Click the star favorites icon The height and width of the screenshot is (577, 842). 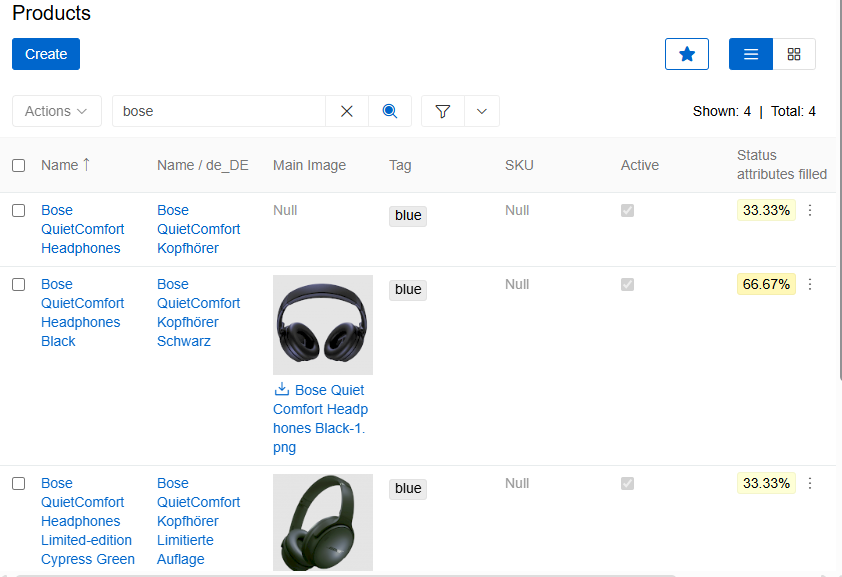687,54
